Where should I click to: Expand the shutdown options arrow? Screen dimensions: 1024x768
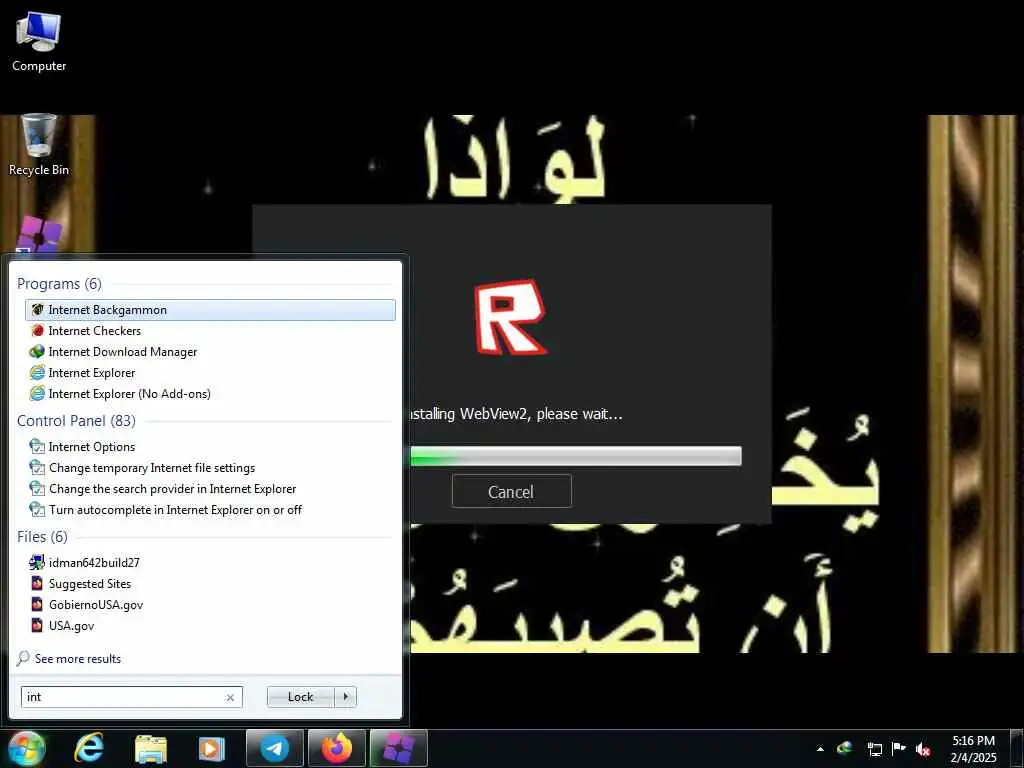(x=345, y=697)
